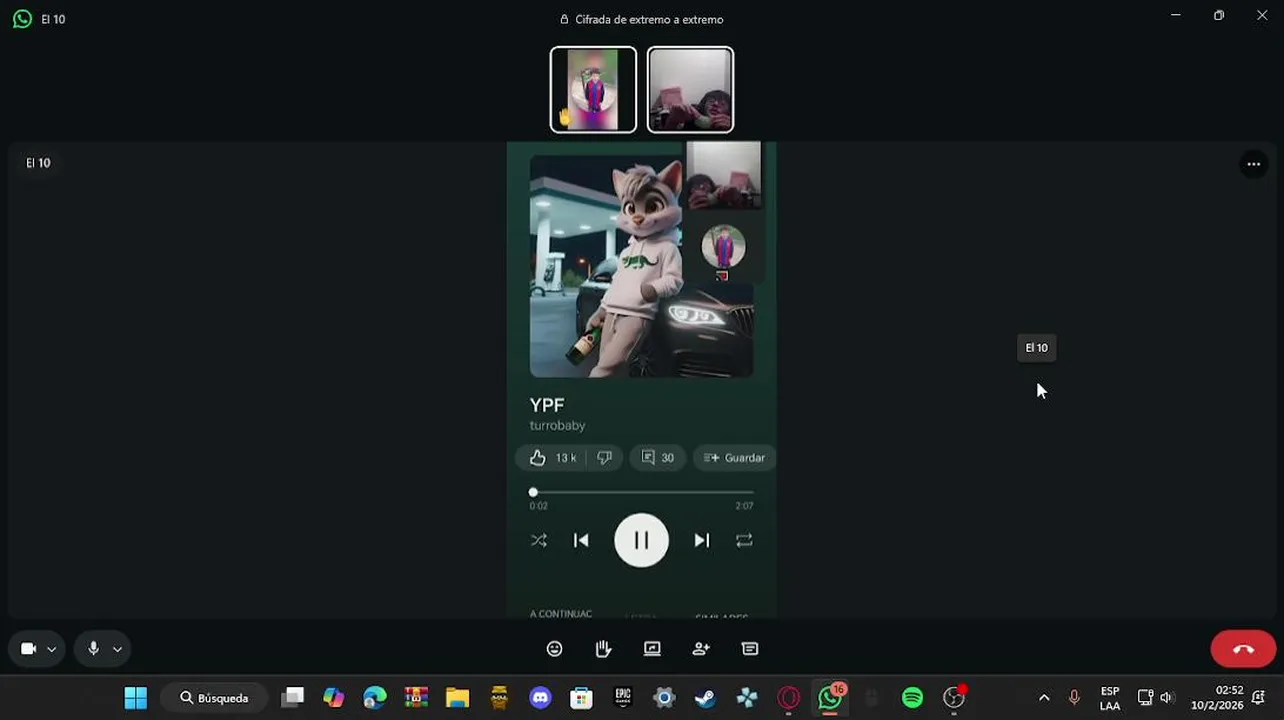Open WinRAR from taskbar

click(416, 698)
